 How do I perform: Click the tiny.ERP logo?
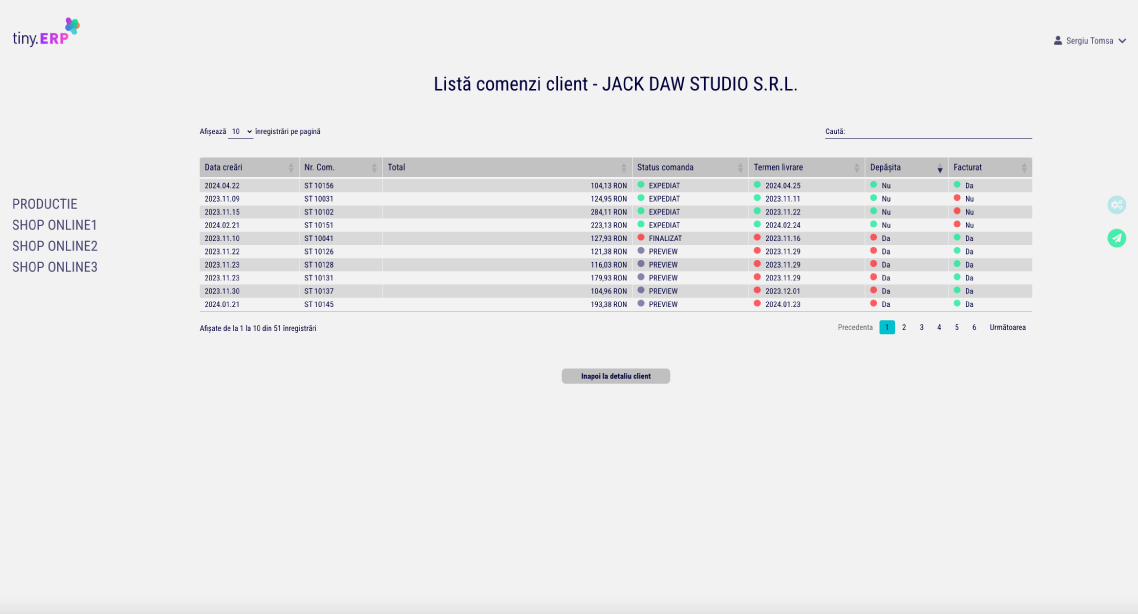pyautogui.click(x=46, y=33)
